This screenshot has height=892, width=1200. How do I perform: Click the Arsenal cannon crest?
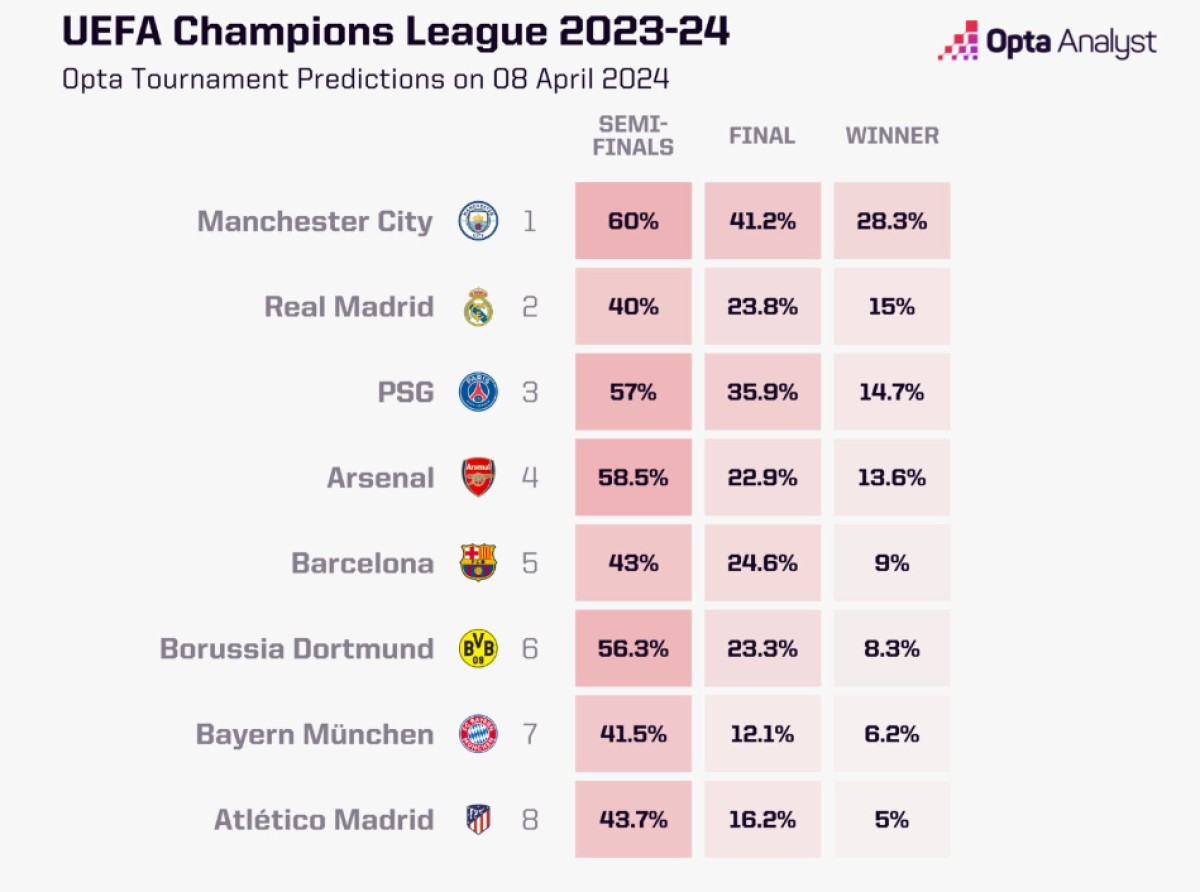(x=478, y=478)
